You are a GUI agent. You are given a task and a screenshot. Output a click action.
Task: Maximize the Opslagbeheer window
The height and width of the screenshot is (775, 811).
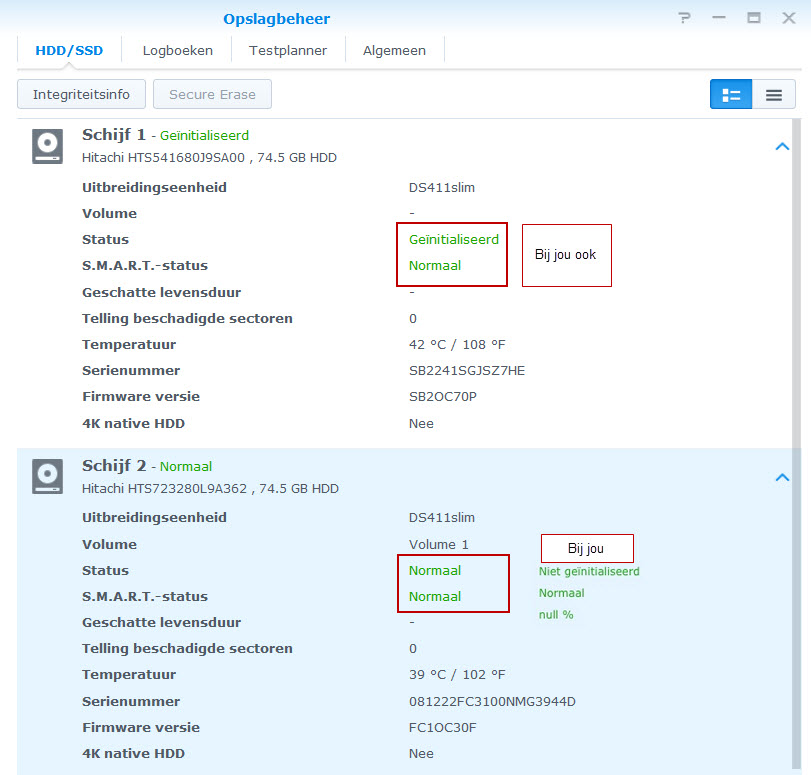click(754, 18)
